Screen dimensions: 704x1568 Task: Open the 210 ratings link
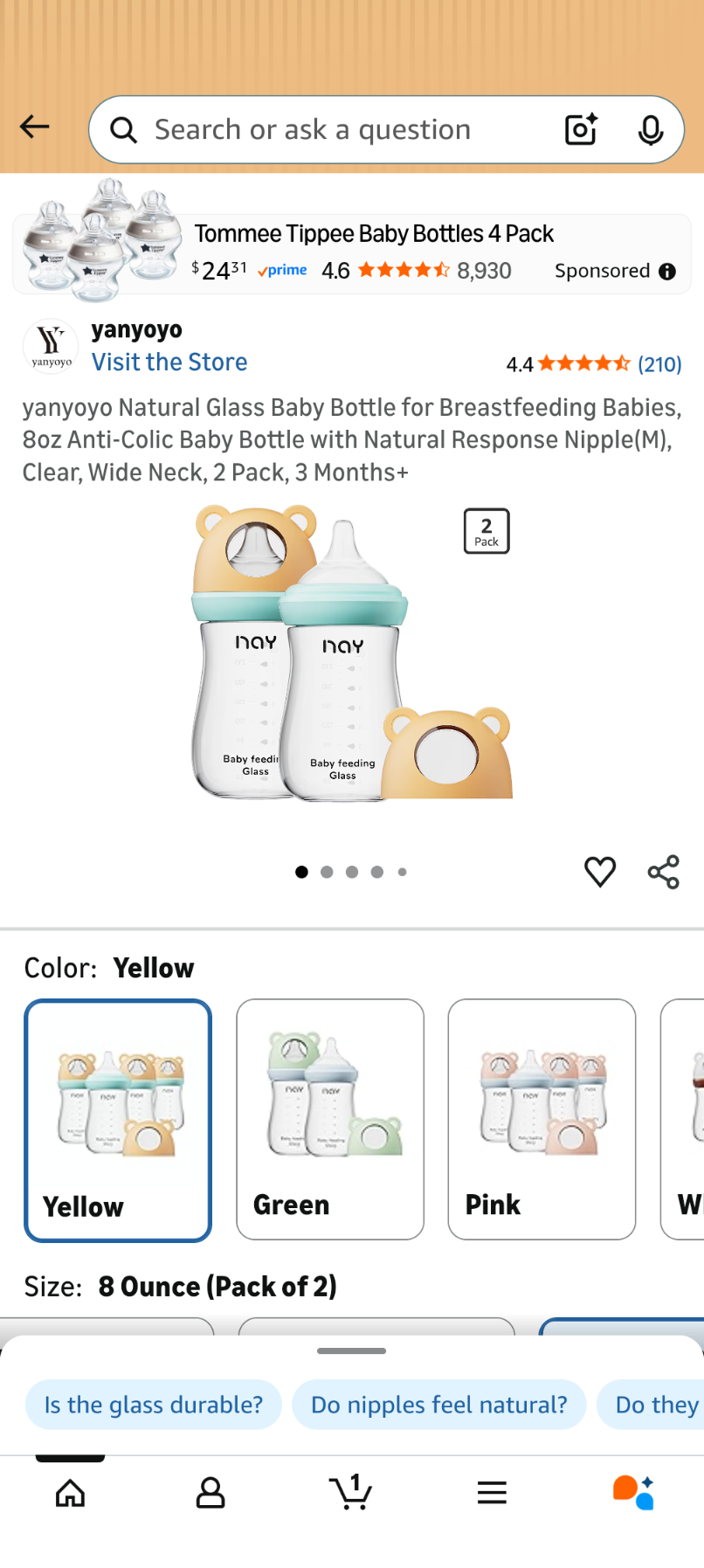tap(659, 364)
